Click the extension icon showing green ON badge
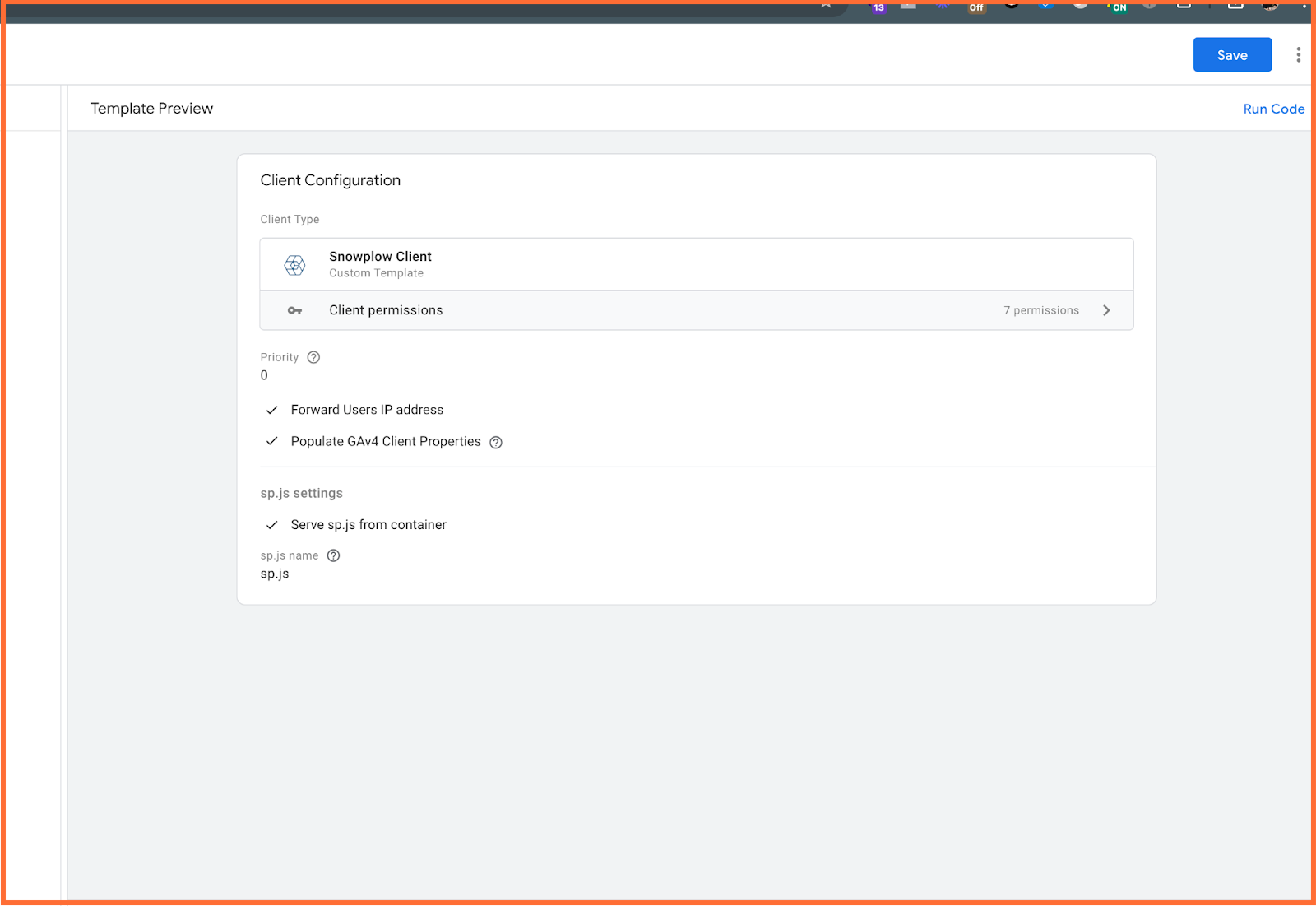 1116,7
